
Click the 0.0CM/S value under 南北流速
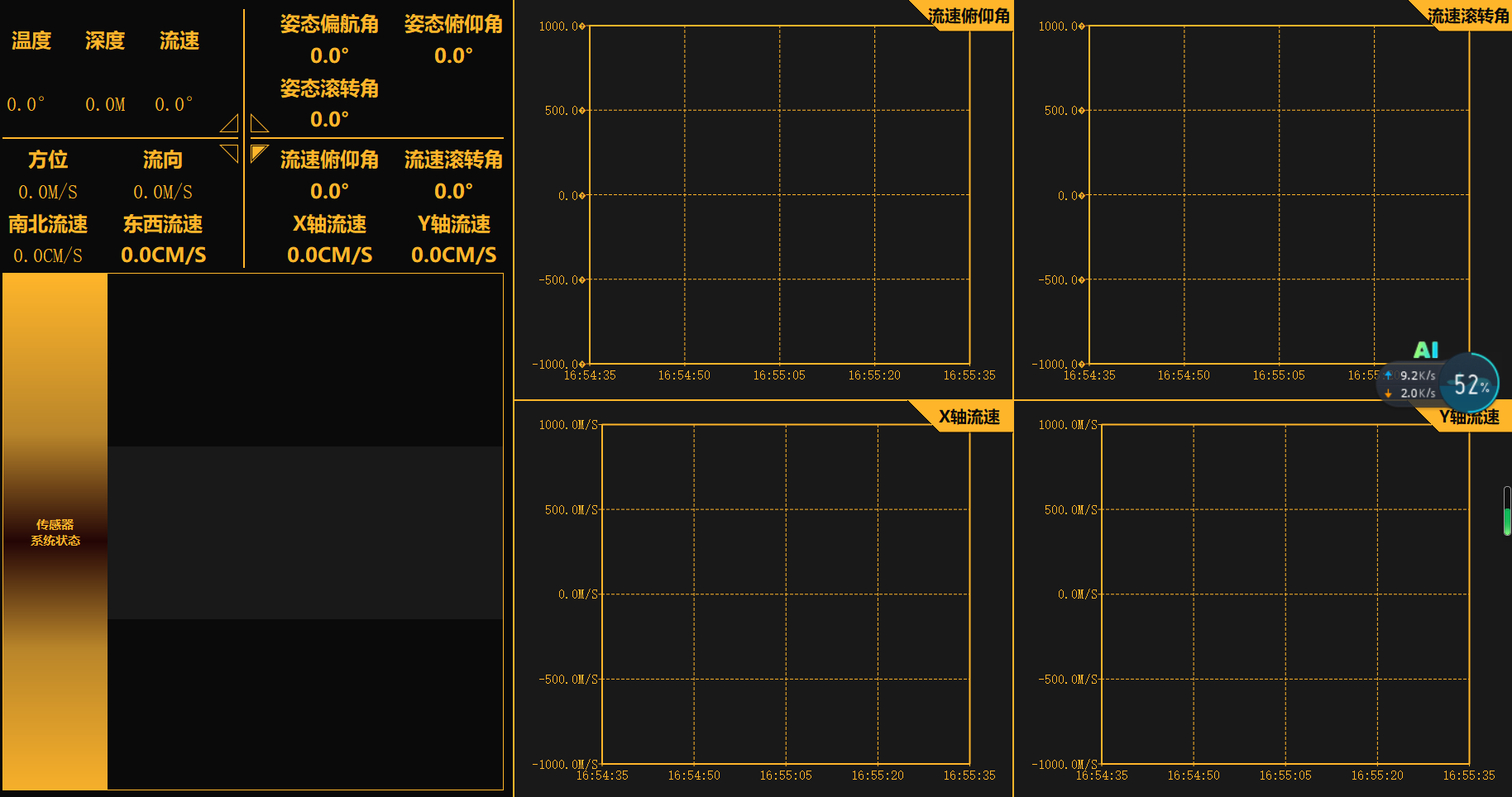[48, 256]
